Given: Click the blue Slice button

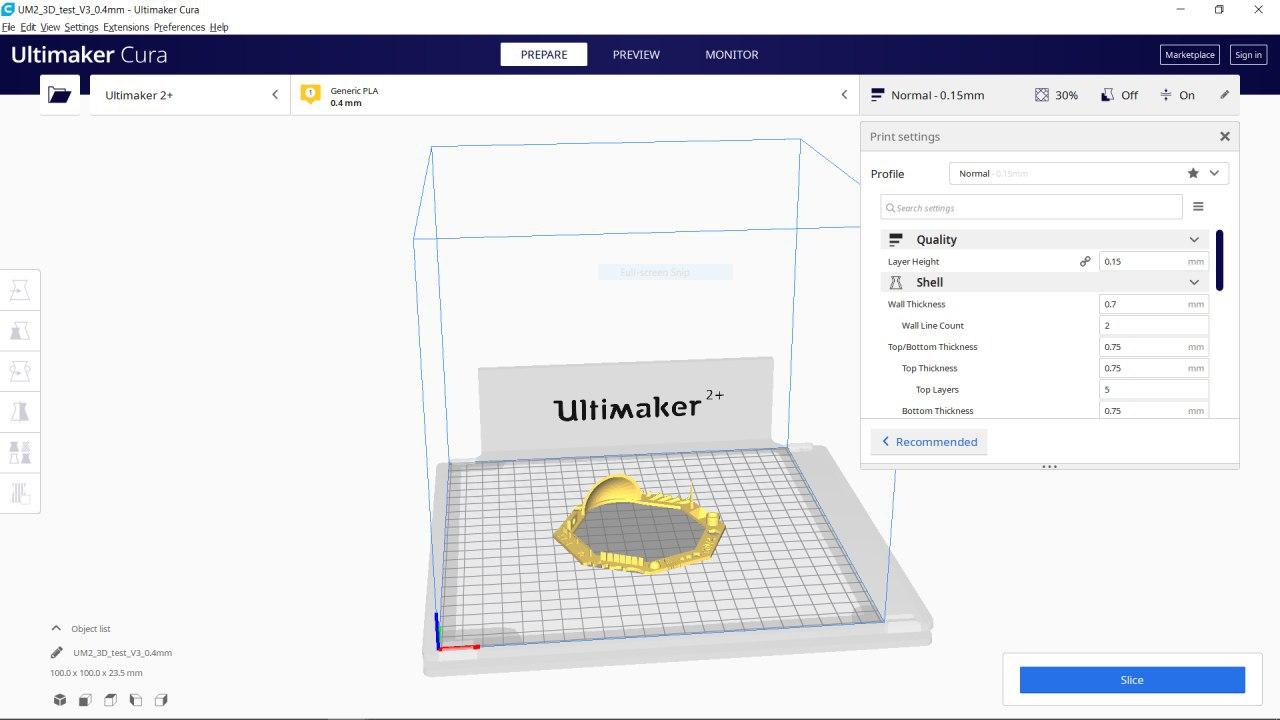Looking at the screenshot, I should [1132, 680].
